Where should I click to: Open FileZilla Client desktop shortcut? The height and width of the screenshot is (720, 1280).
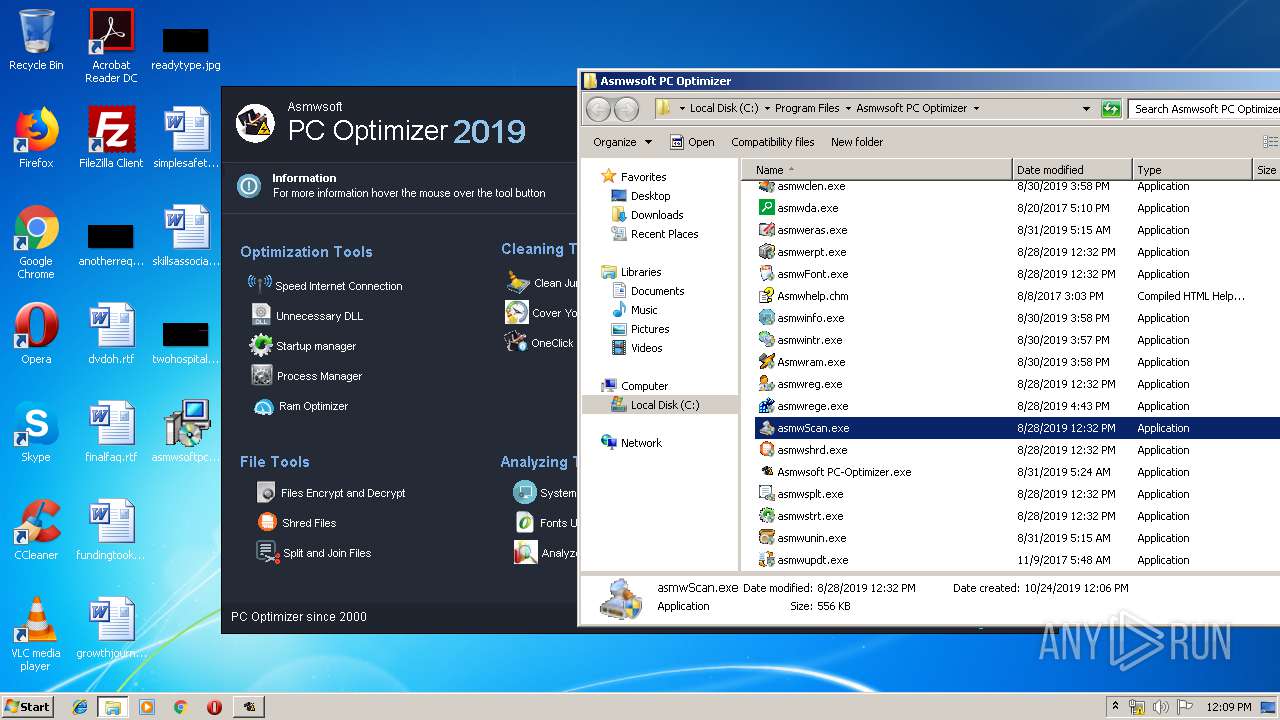click(111, 139)
